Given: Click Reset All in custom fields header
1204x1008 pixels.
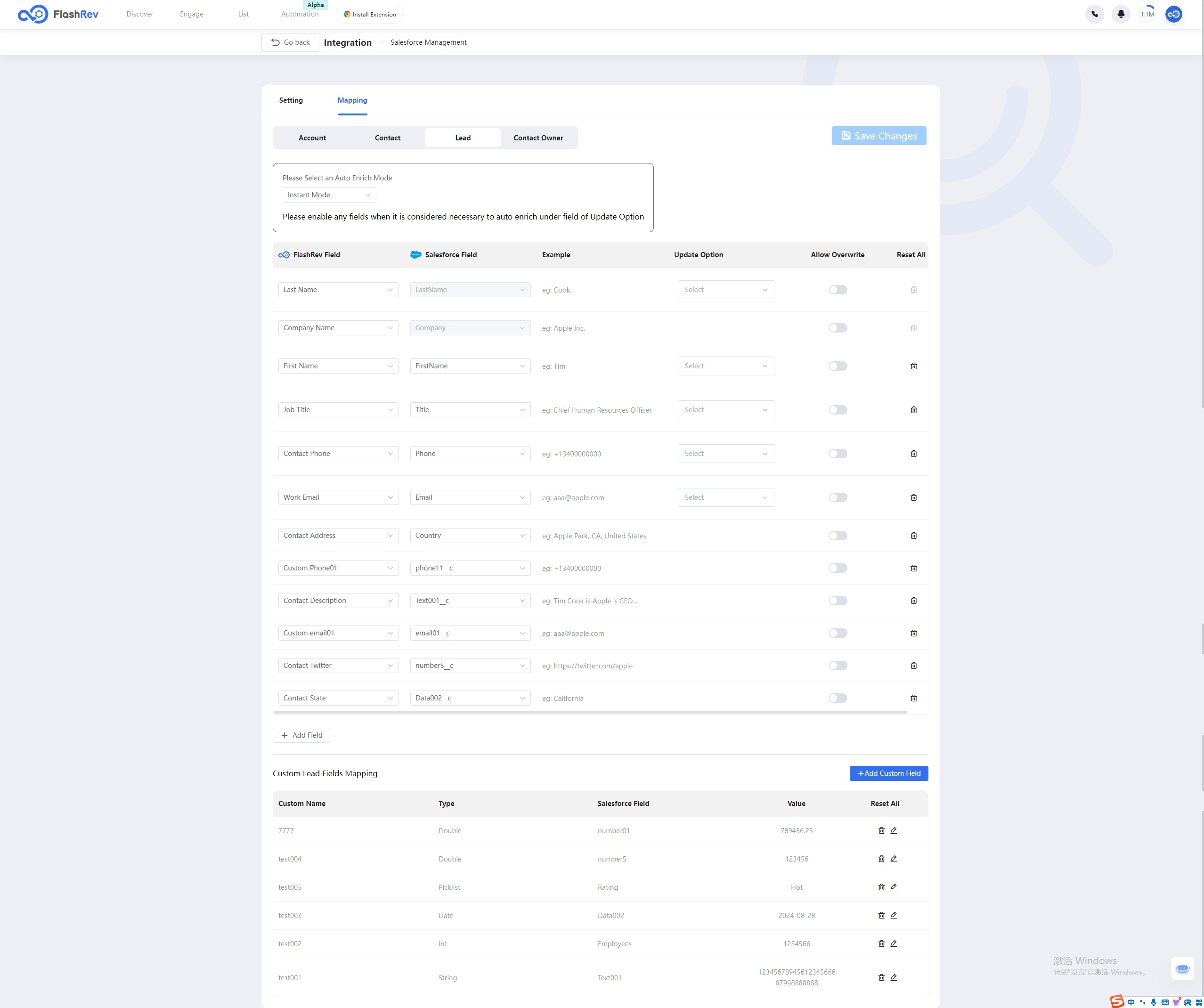Looking at the screenshot, I should click(x=885, y=804).
